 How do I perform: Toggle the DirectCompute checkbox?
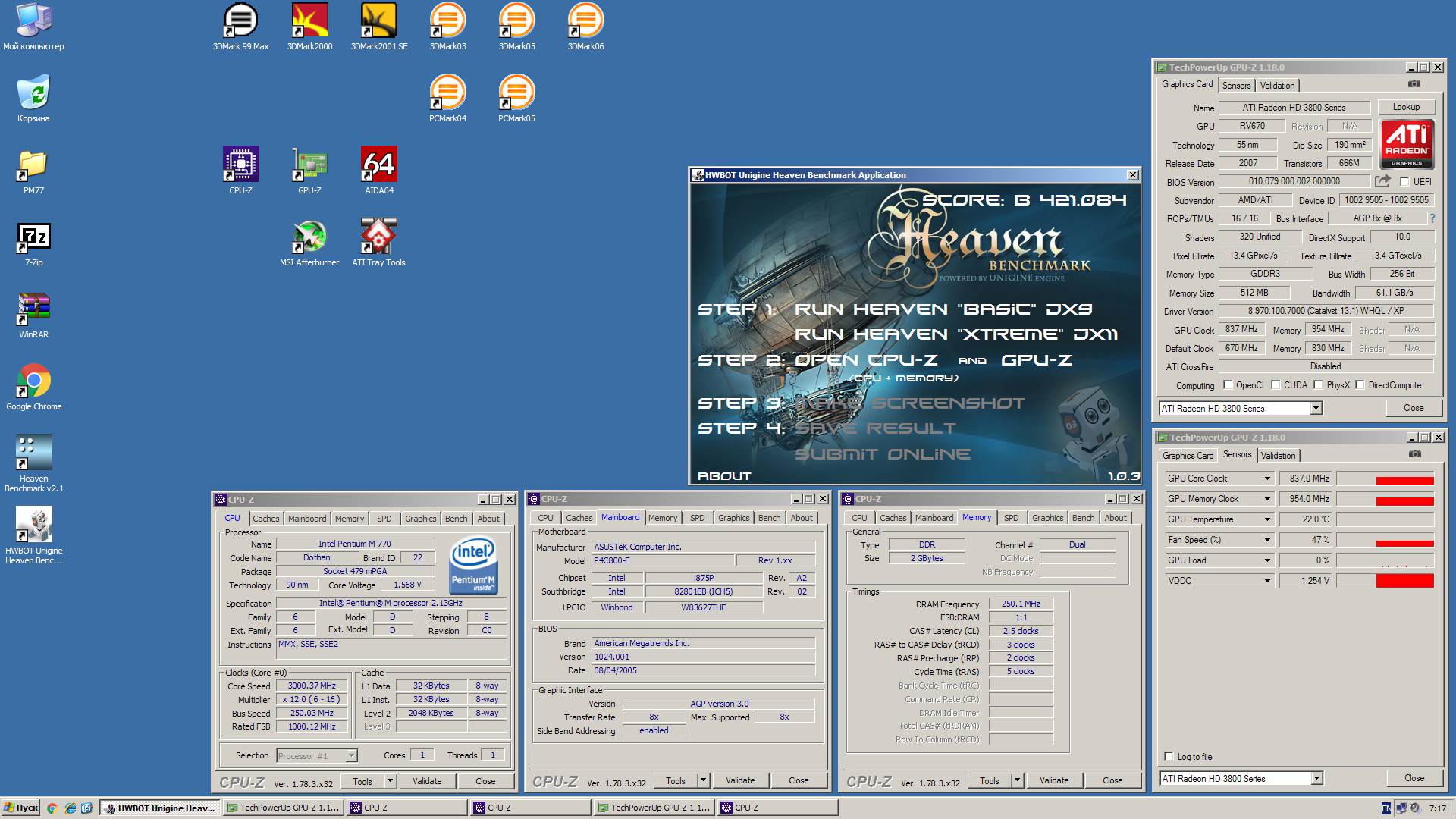pos(1360,385)
